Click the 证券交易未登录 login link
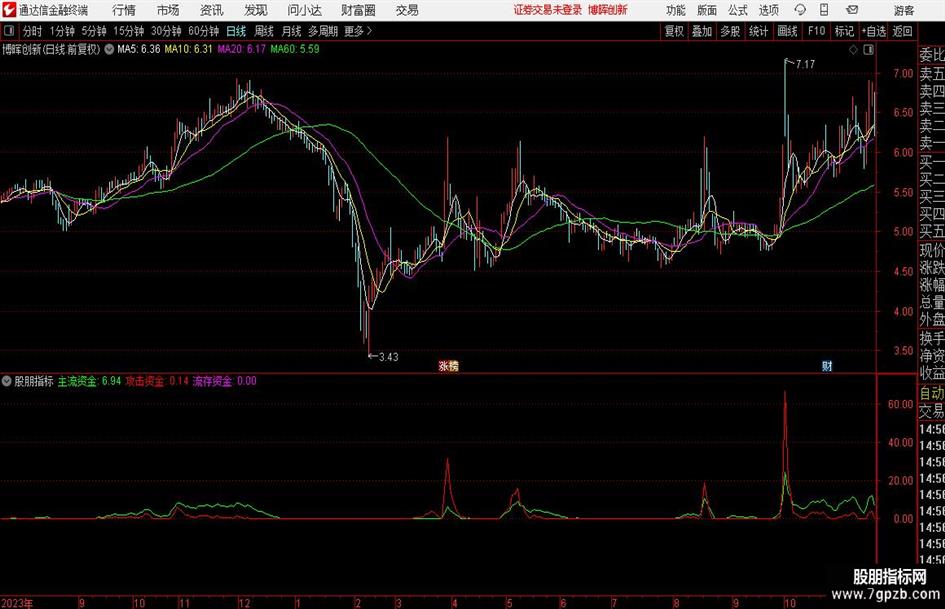Viewport: 945px width, 609px height. 548,10
